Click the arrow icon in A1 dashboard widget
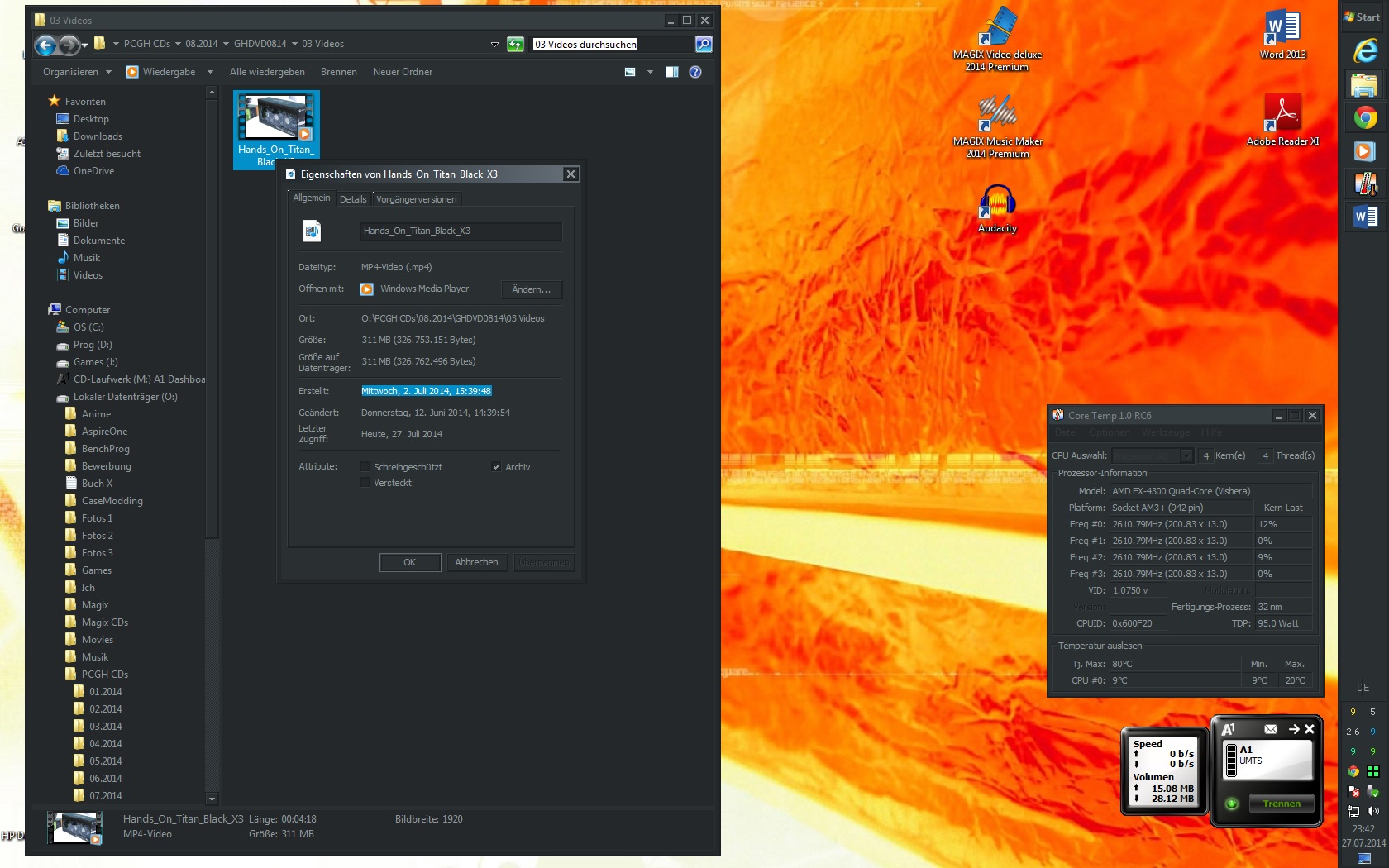This screenshot has height=868, width=1389. 1294,729
